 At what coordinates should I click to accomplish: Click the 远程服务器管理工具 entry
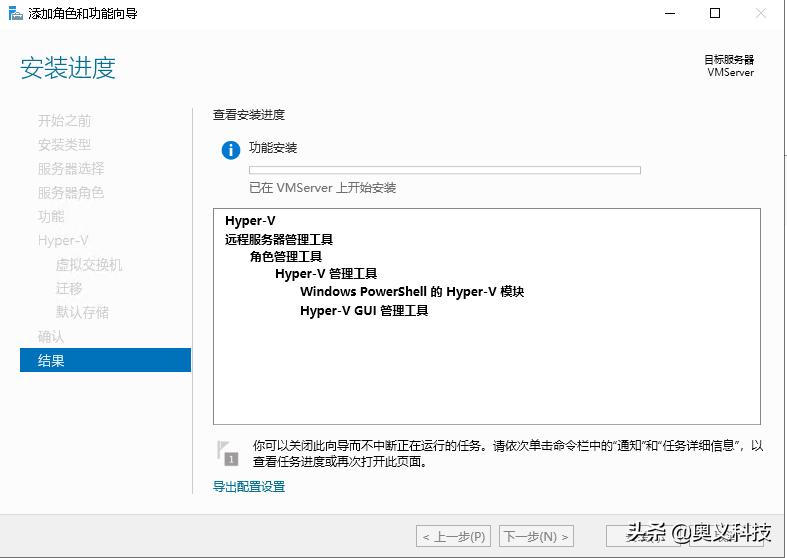coord(279,239)
